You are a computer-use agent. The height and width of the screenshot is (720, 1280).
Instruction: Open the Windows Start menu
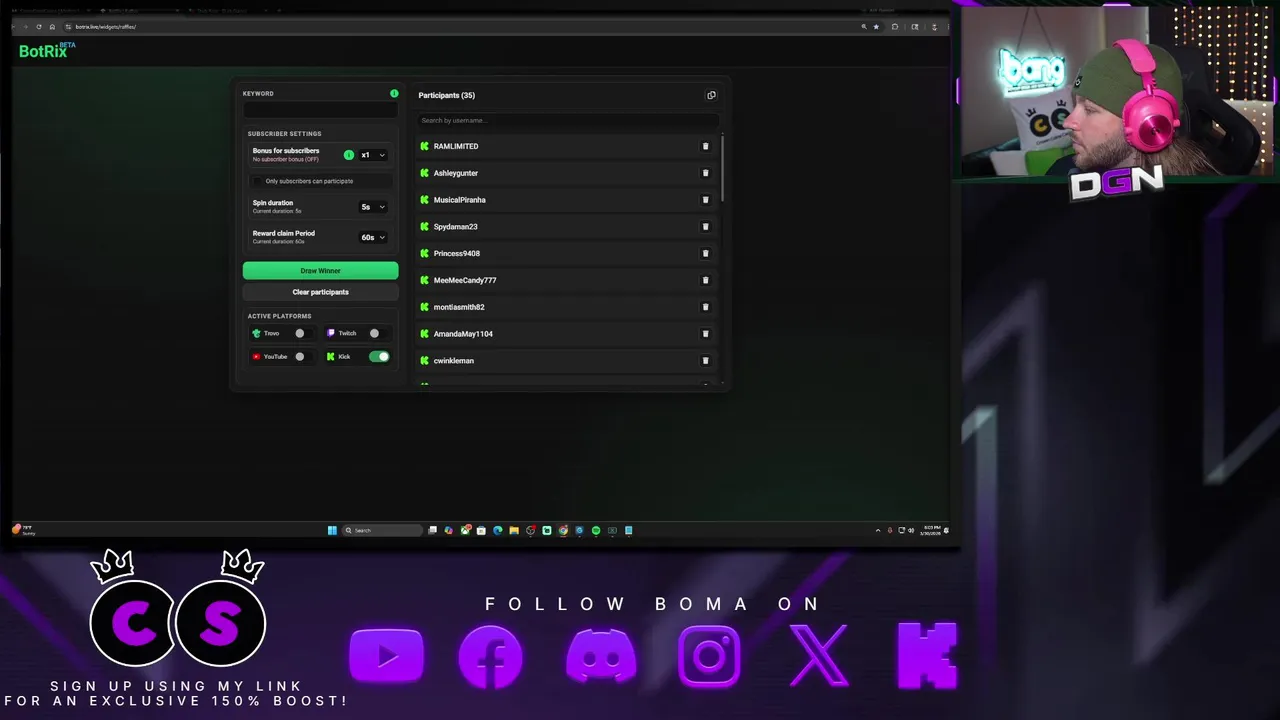point(332,530)
